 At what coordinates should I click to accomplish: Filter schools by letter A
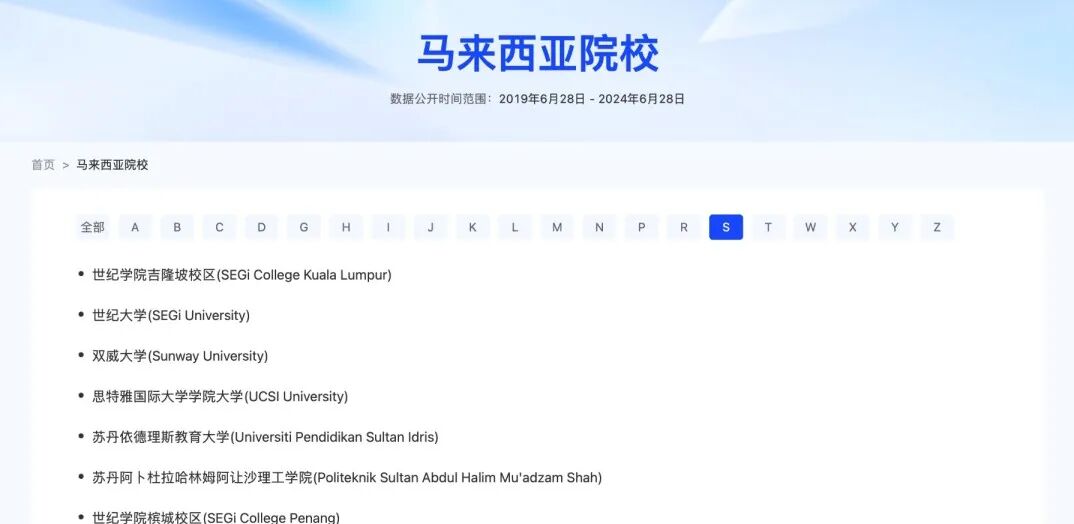tap(135, 228)
